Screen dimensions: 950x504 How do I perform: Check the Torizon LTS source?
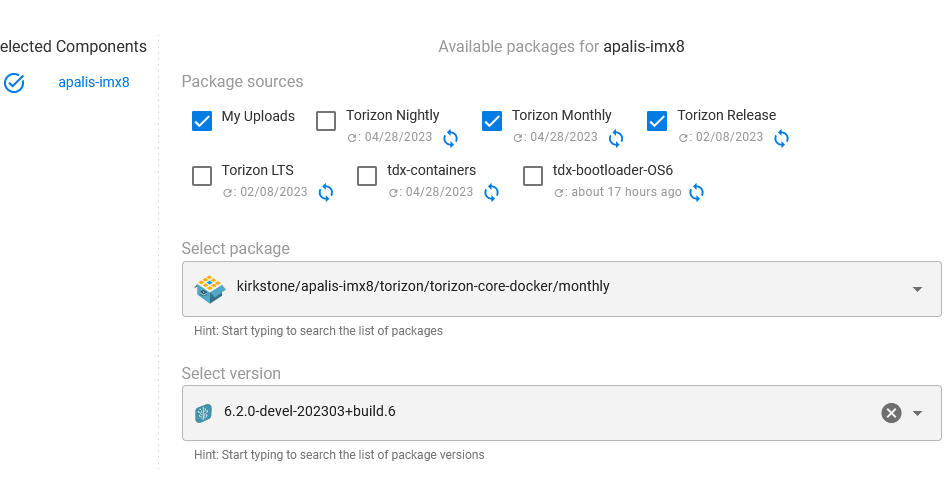click(202, 176)
